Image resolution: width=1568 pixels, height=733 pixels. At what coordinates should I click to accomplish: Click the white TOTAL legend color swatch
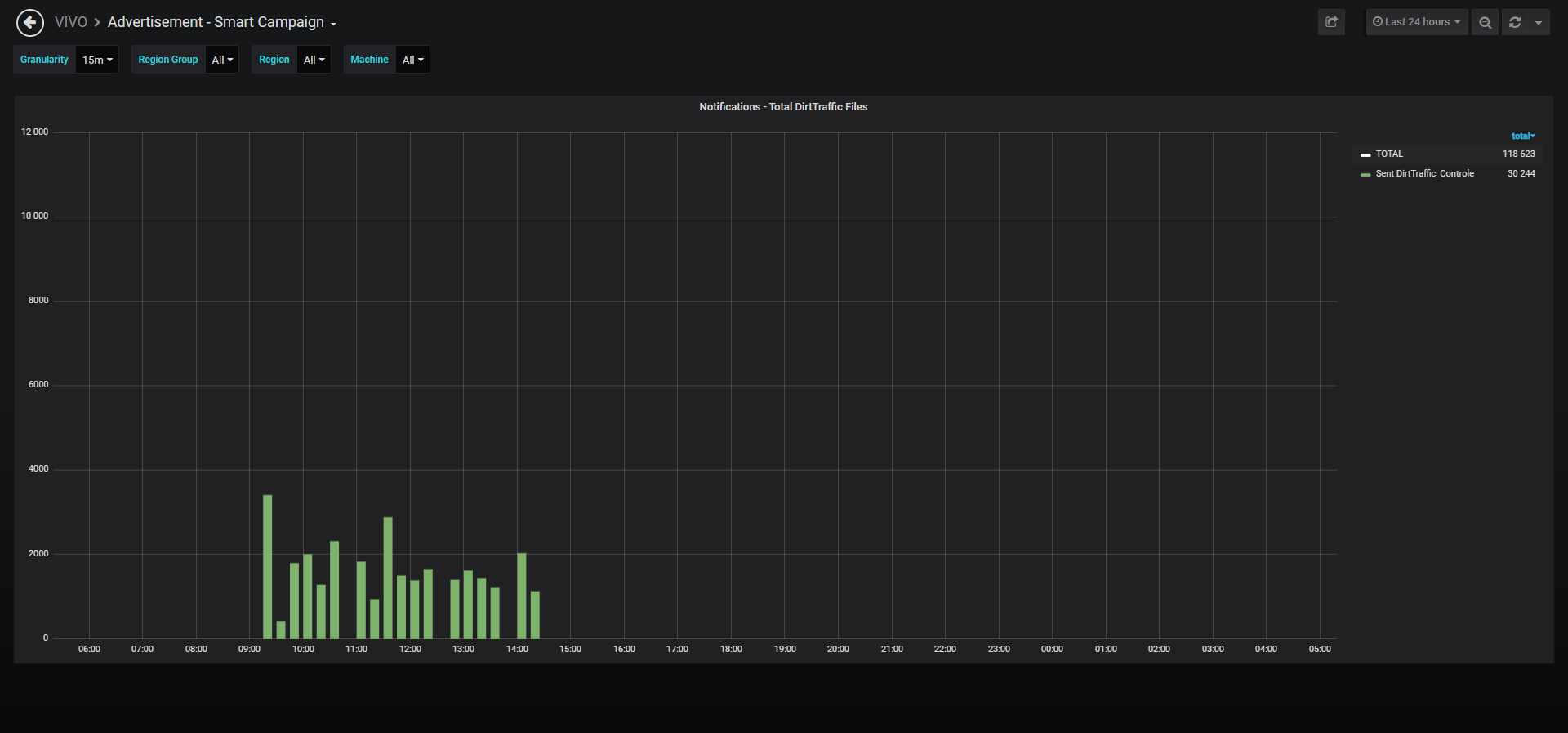1365,154
